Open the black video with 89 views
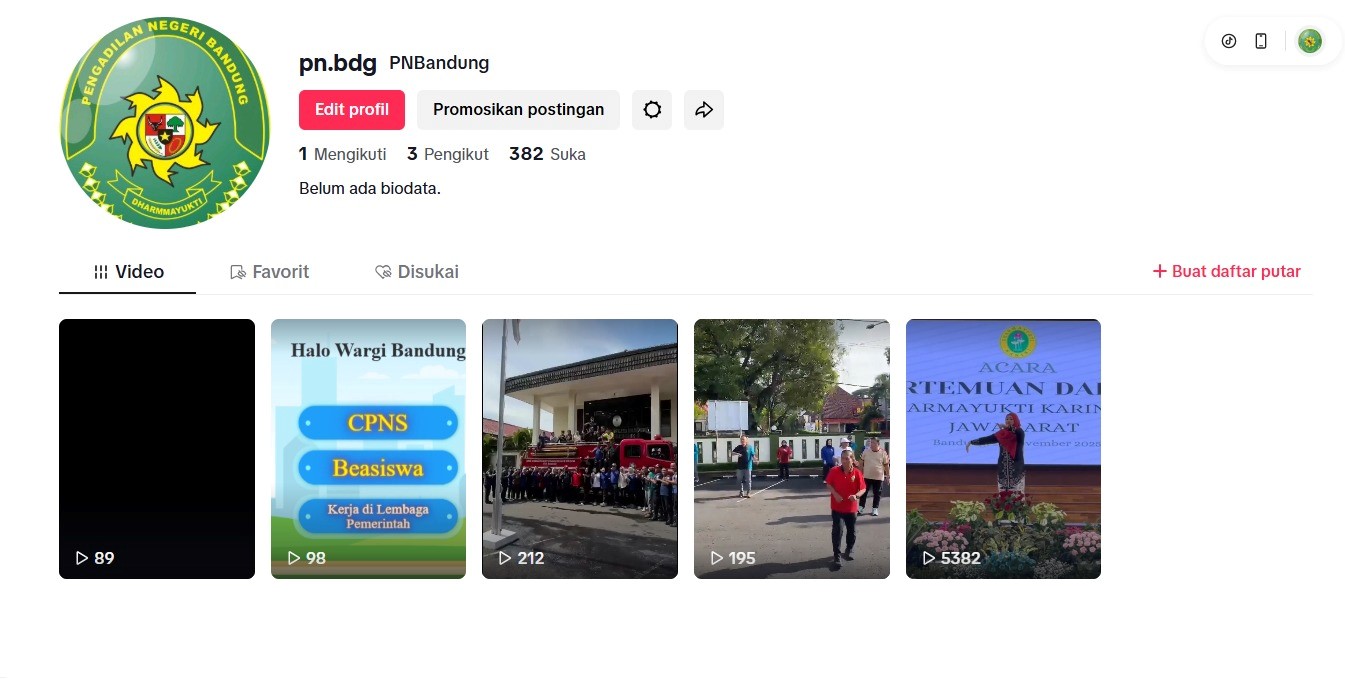This screenshot has width=1345, height=679. [x=157, y=449]
